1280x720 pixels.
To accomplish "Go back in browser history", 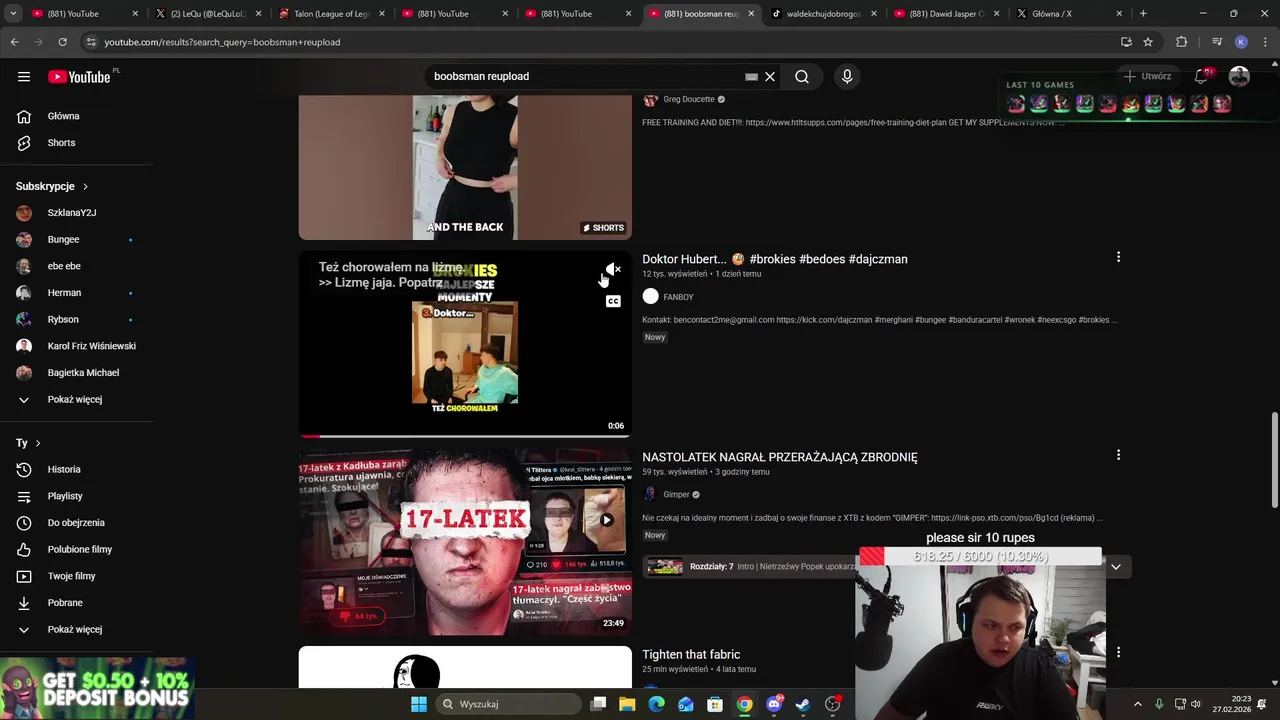I will (14, 42).
